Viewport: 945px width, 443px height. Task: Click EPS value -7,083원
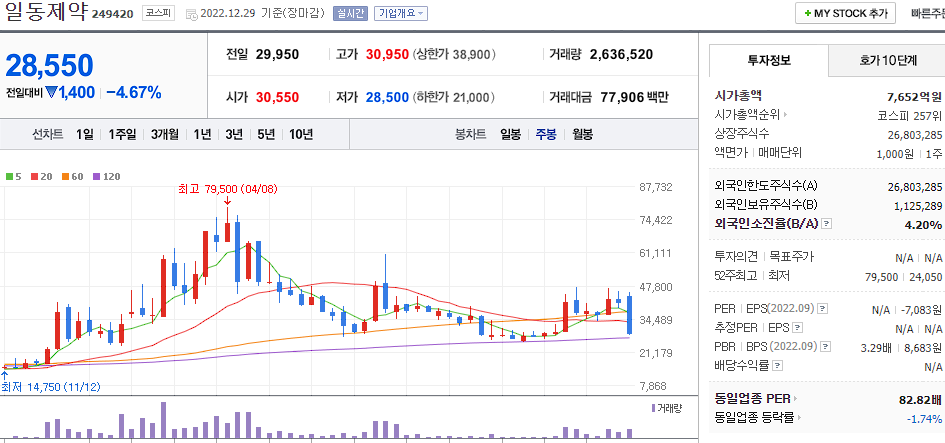[x=921, y=310]
